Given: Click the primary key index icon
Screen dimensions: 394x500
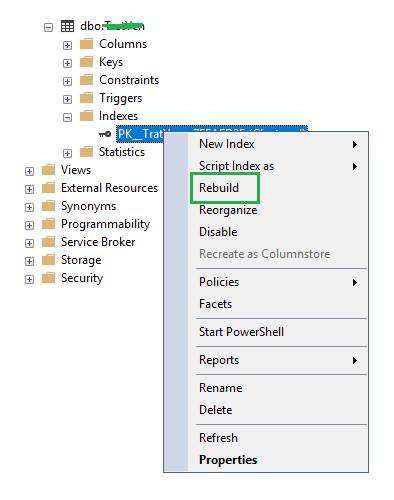Looking at the screenshot, I should tap(105, 134).
